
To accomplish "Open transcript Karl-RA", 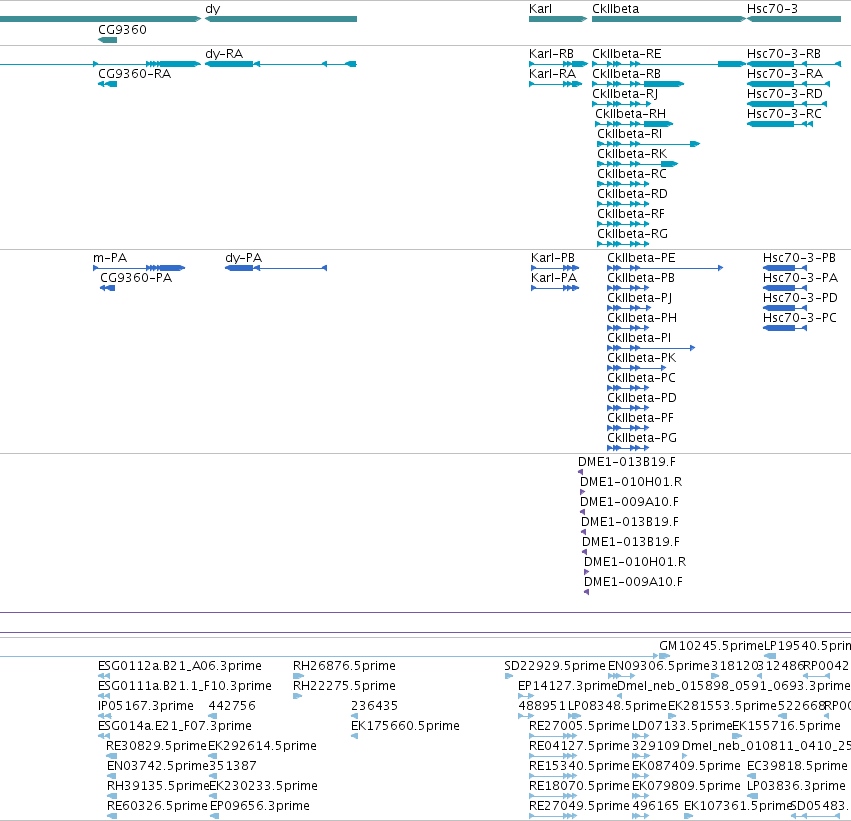I will [552, 74].
